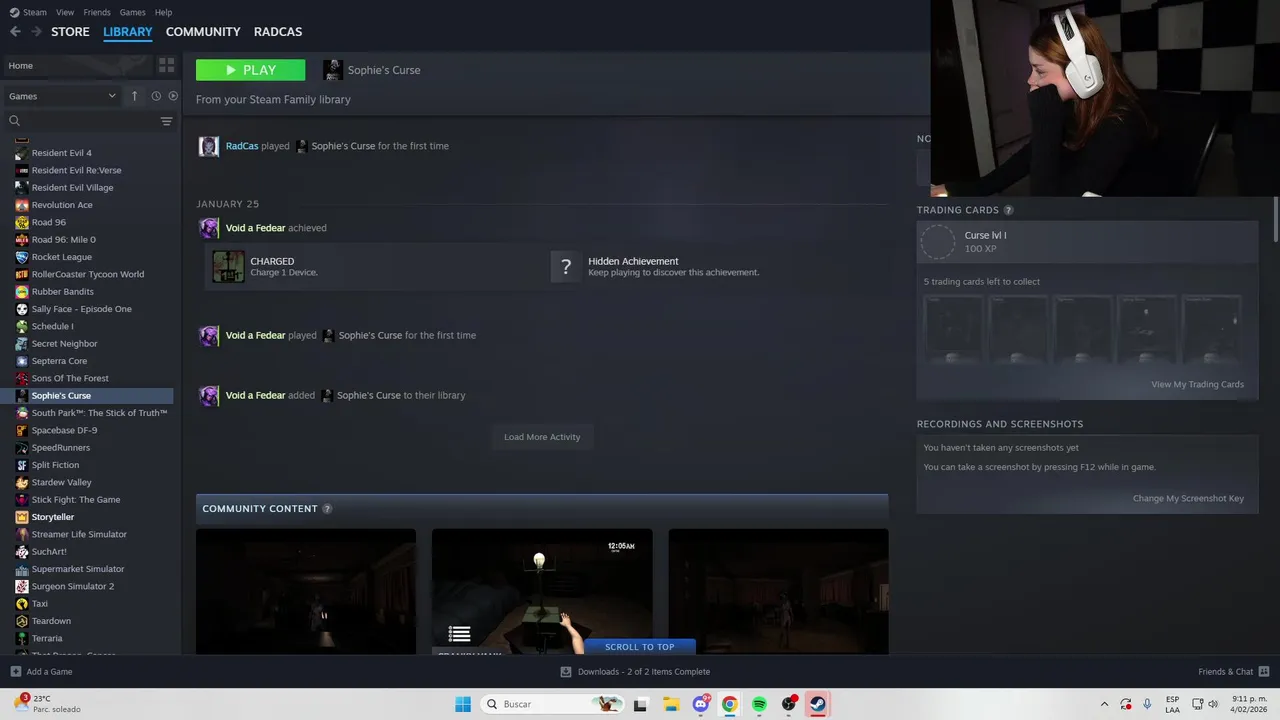This screenshot has width=1280, height=720.
Task: Click the taskbar volume speaker icon
Action: pyautogui.click(x=1213, y=704)
